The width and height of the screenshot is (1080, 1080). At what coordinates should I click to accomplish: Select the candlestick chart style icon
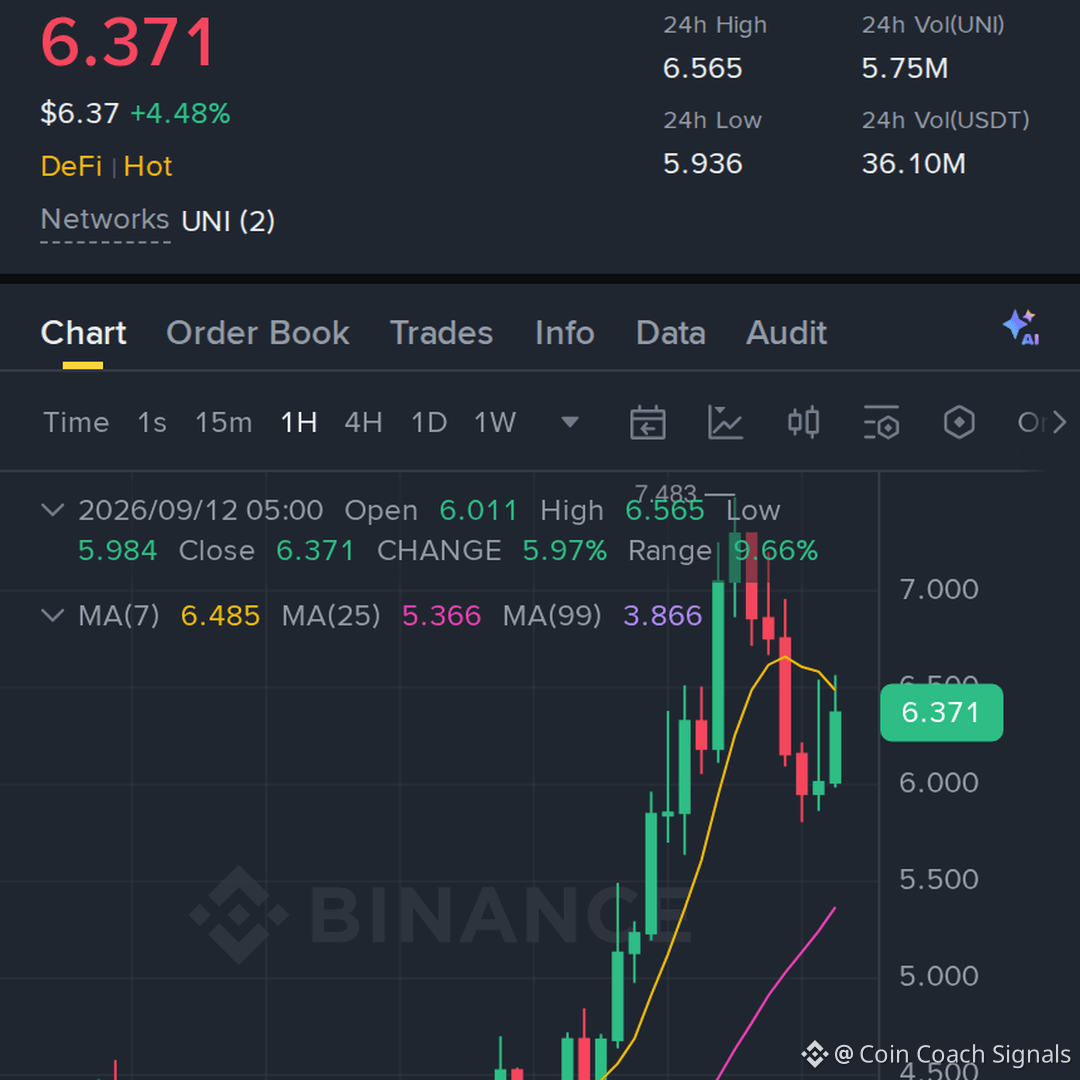803,422
